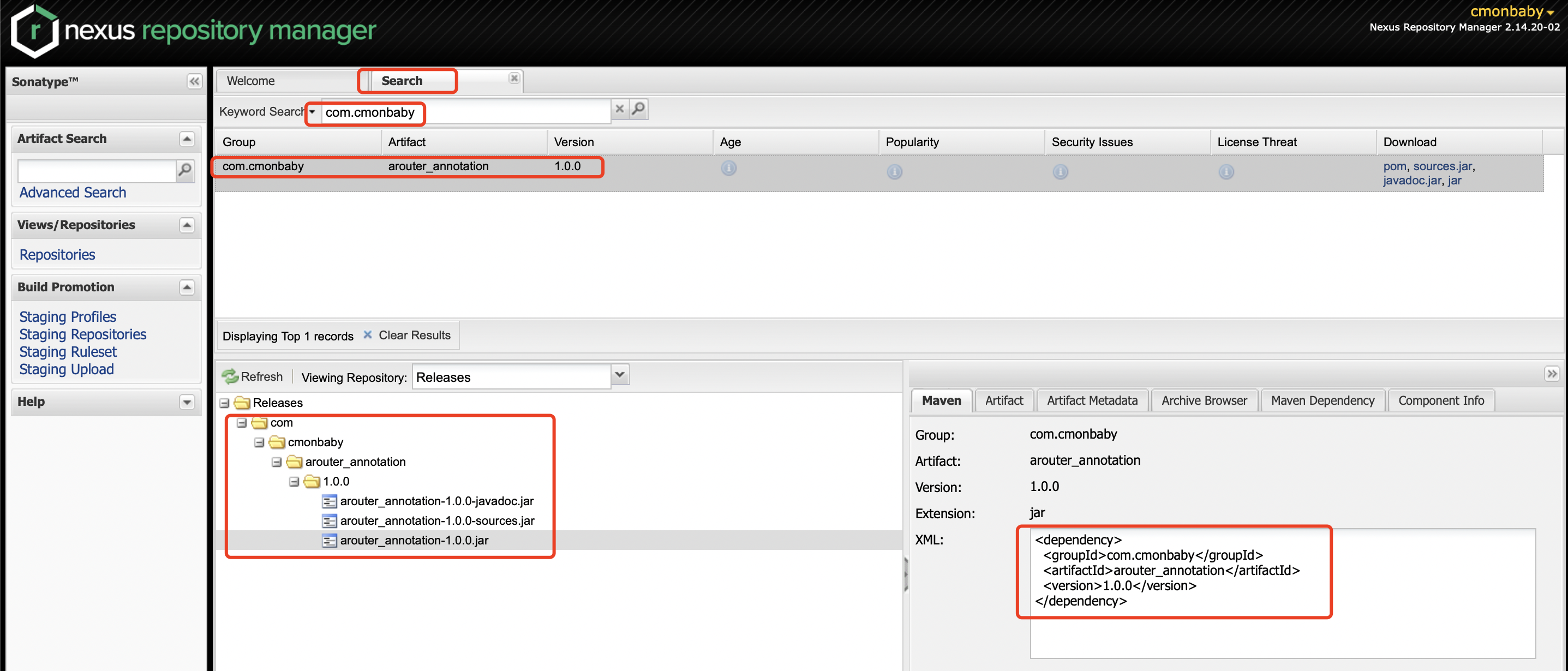Collapse the Views/Repositories panel
The height and width of the screenshot is (671, 1568).
pyautogui.click(x=187, y=225)
